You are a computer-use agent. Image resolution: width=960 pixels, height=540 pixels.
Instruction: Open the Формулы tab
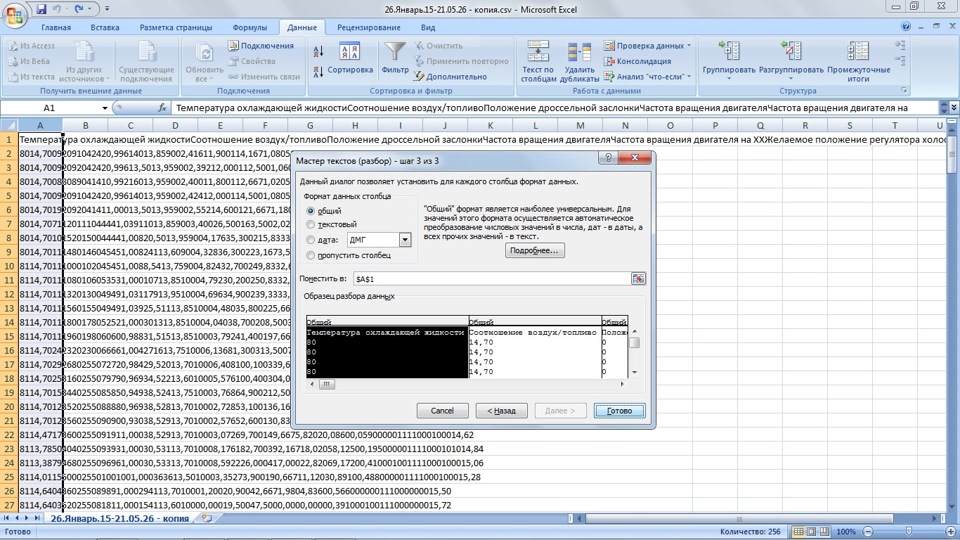(249, 28)
